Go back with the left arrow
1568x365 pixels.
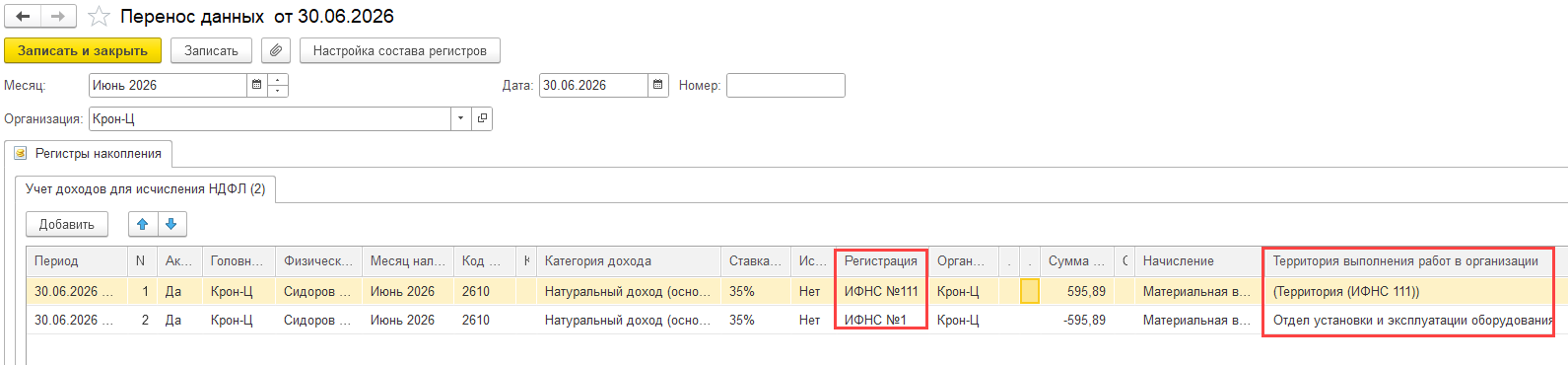(x=23, y=16)
